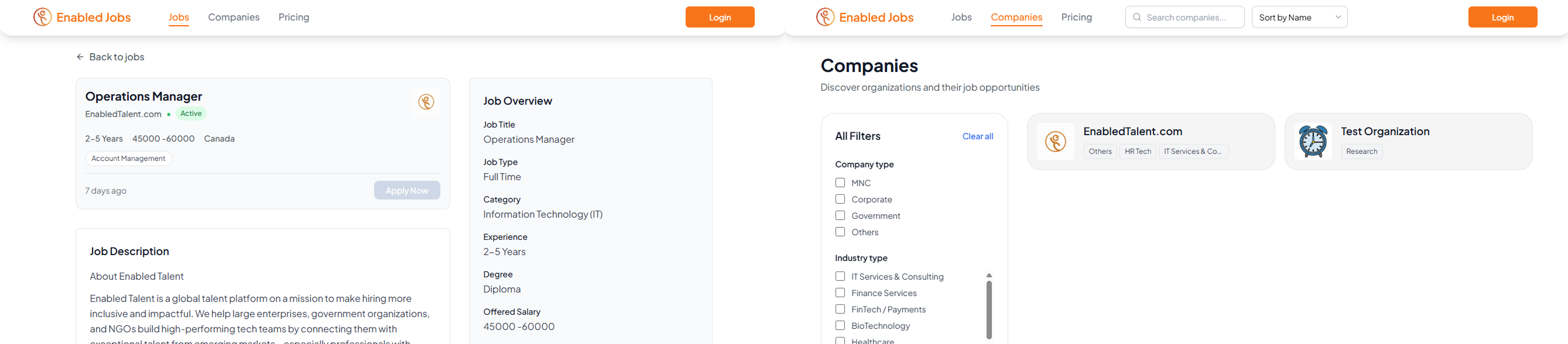Click the Clear all filters link
Image resolution: width=1568 pixels, height=344 pixels.
978,136
